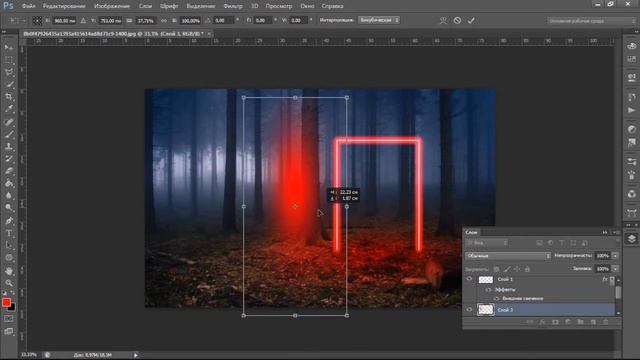This screenshot has height=360, width=640.
Task: Toggle Quick Mask mode icon
Action: 9,319
